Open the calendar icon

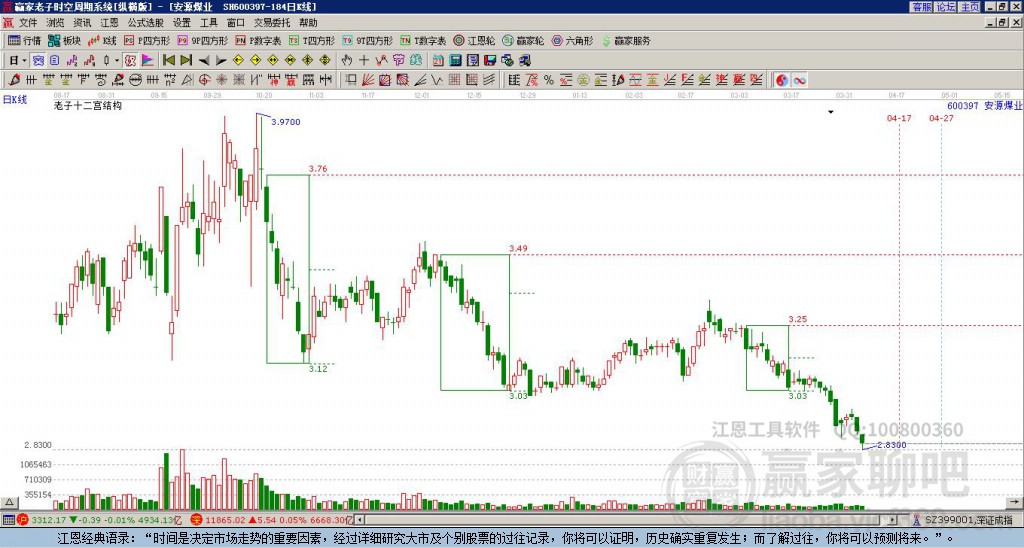[438, 60]
